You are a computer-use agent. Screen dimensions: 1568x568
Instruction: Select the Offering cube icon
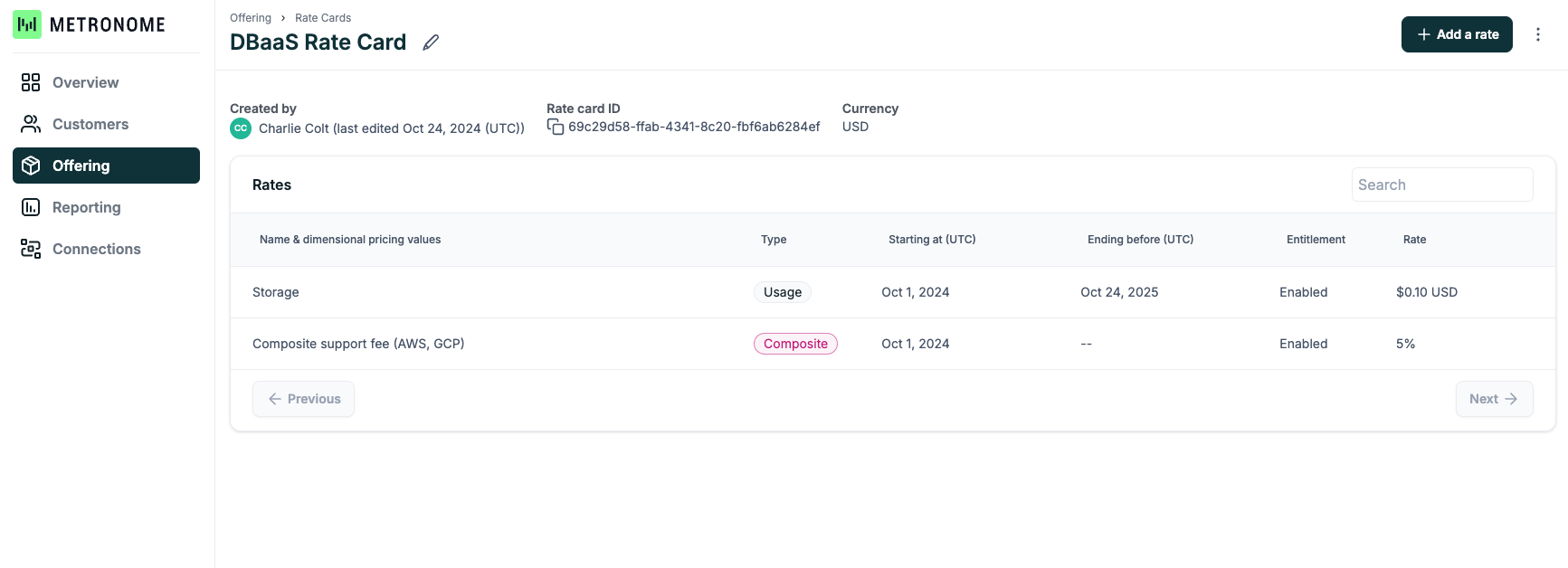click(x=31, y=166)
